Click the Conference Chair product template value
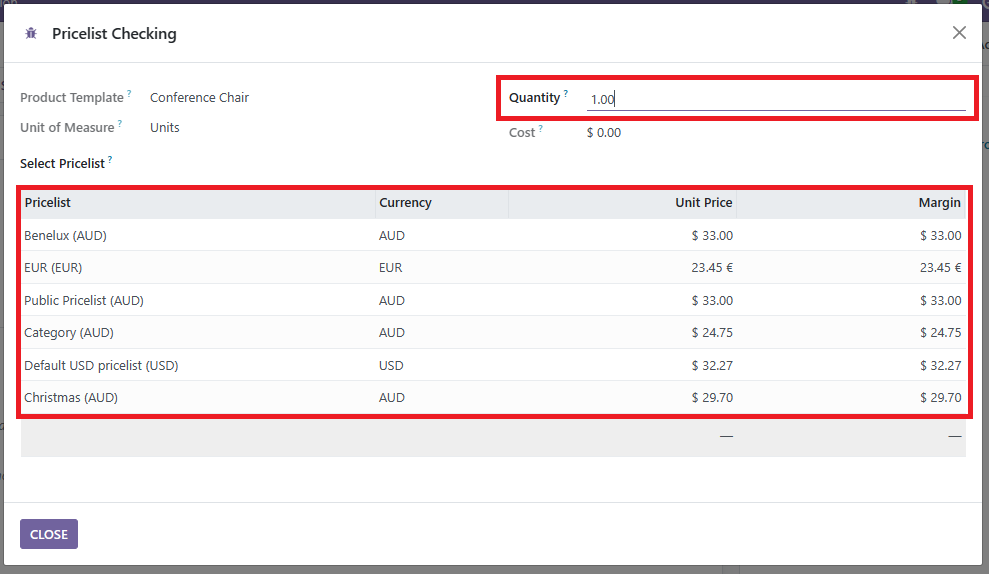The height and width of the screenshot is (574, 989). click(x=199, y=98)
